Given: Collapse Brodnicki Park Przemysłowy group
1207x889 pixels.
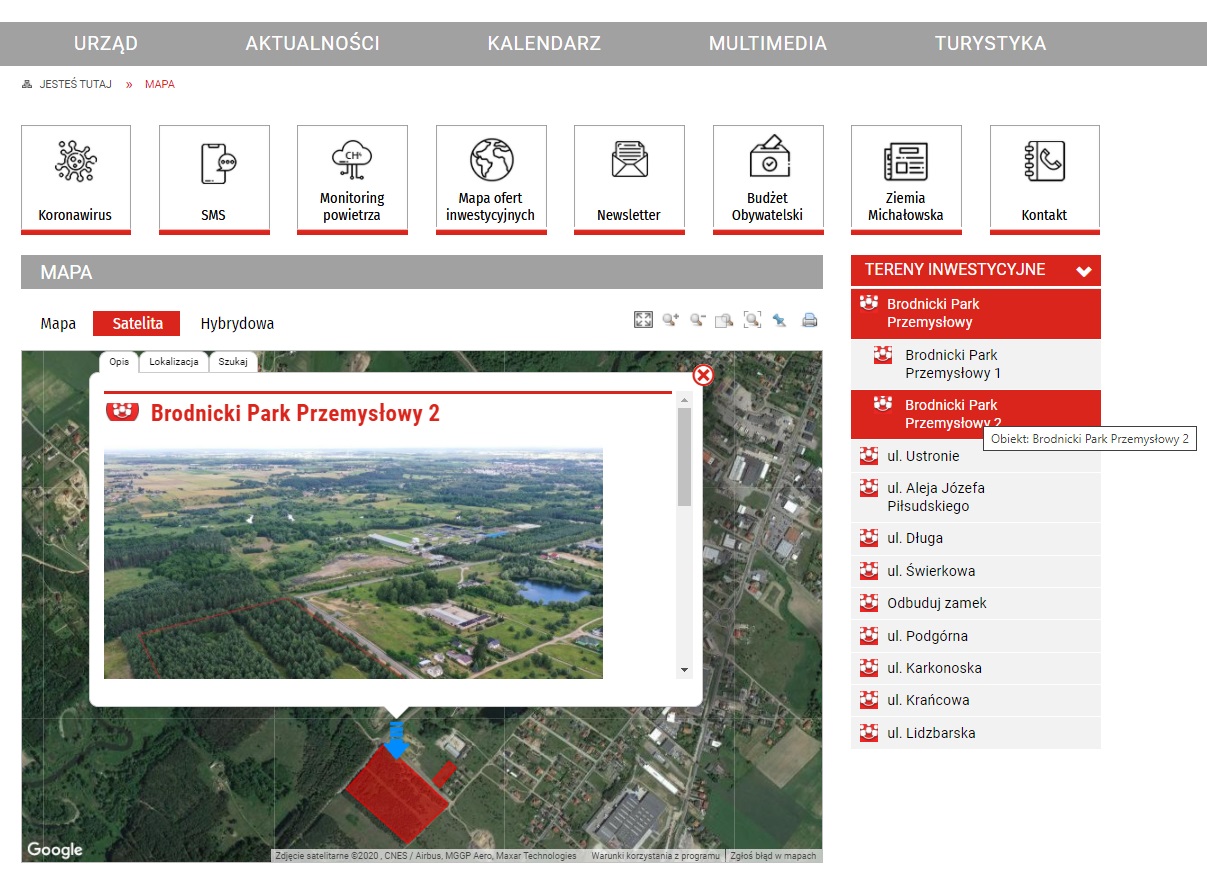Looking at the screenshot, I should coord(975,313).
